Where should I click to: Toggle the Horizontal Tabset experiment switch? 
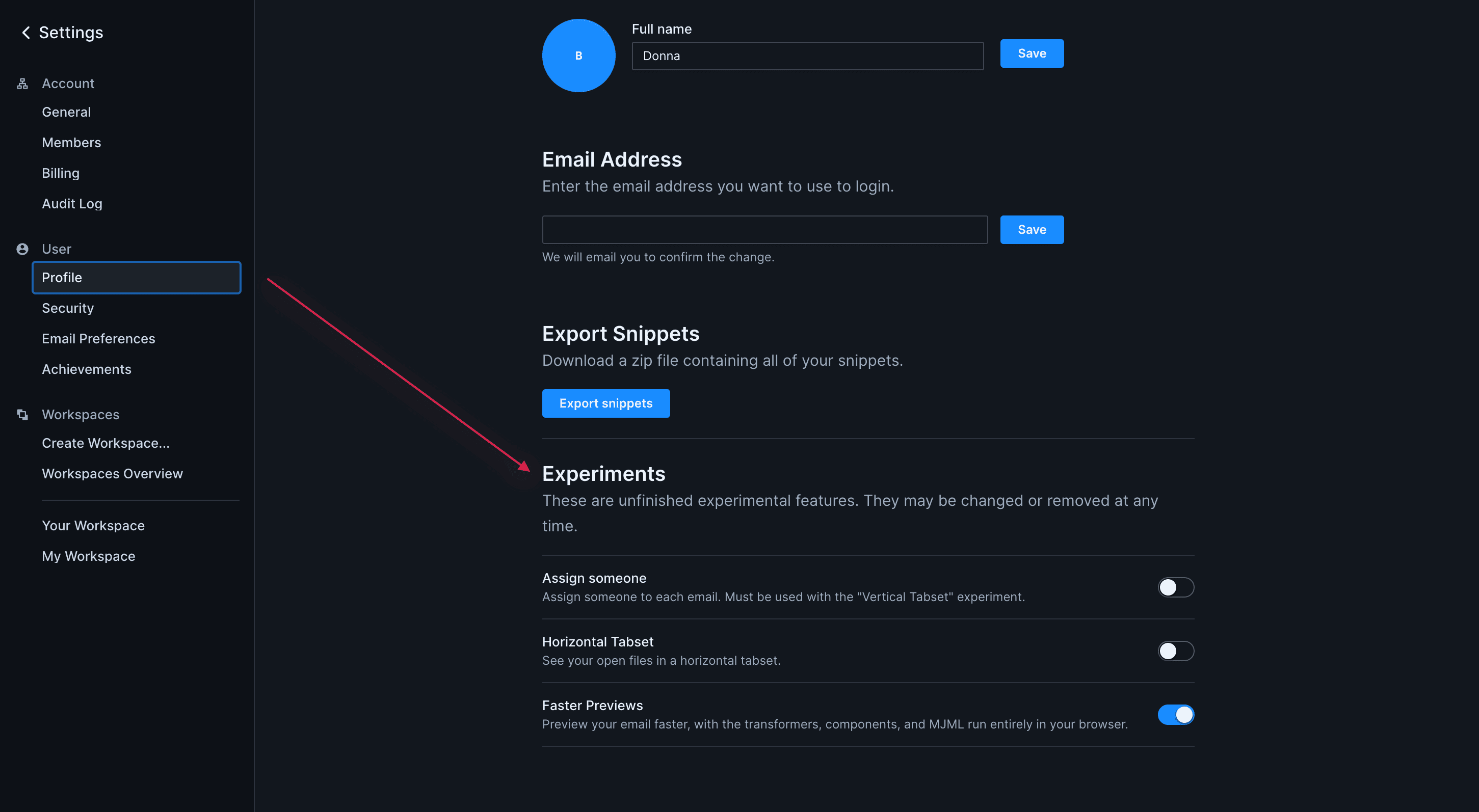tap(1175, 650)
